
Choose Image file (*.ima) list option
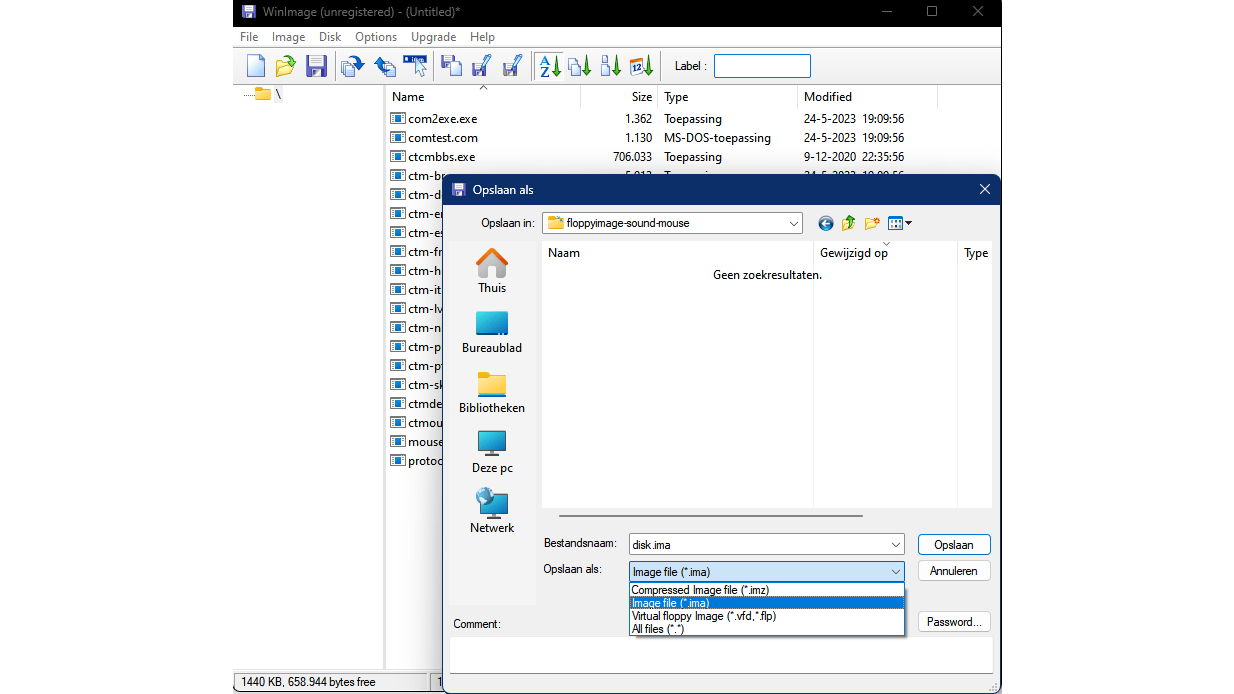(767, 603)
